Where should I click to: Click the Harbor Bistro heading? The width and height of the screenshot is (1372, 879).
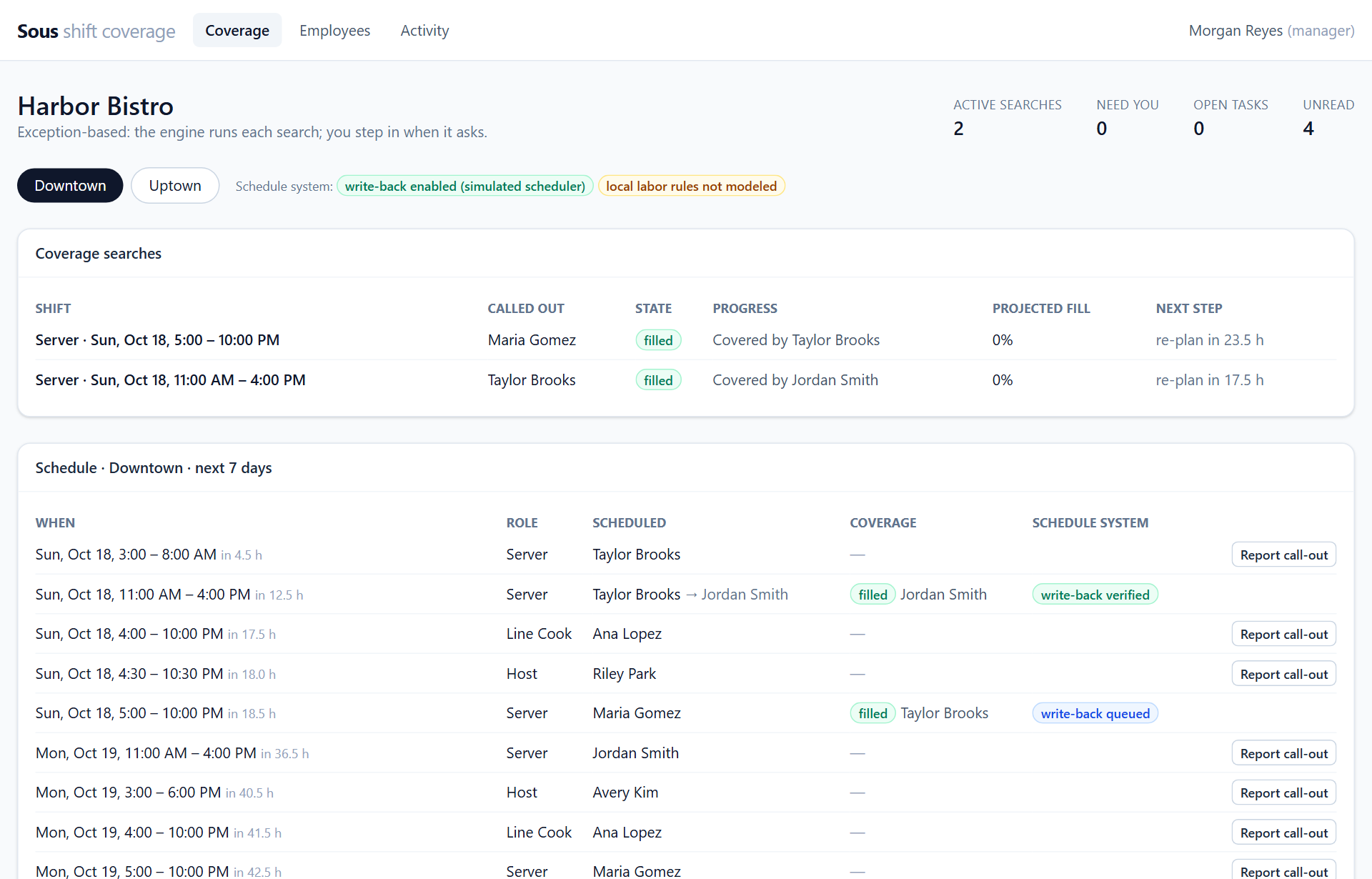click(x=95, y=106)
